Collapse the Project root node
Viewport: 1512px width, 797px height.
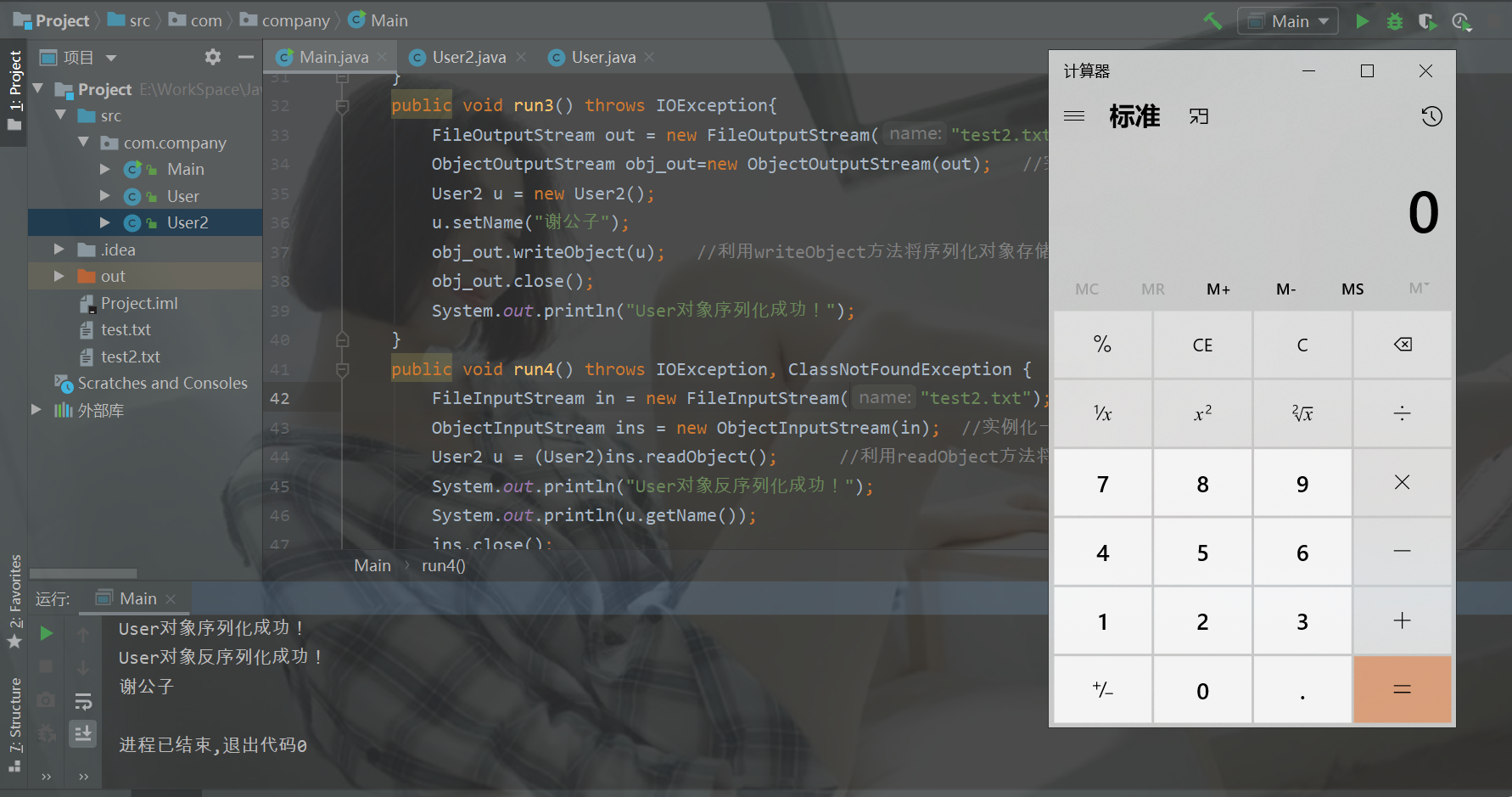38,88
